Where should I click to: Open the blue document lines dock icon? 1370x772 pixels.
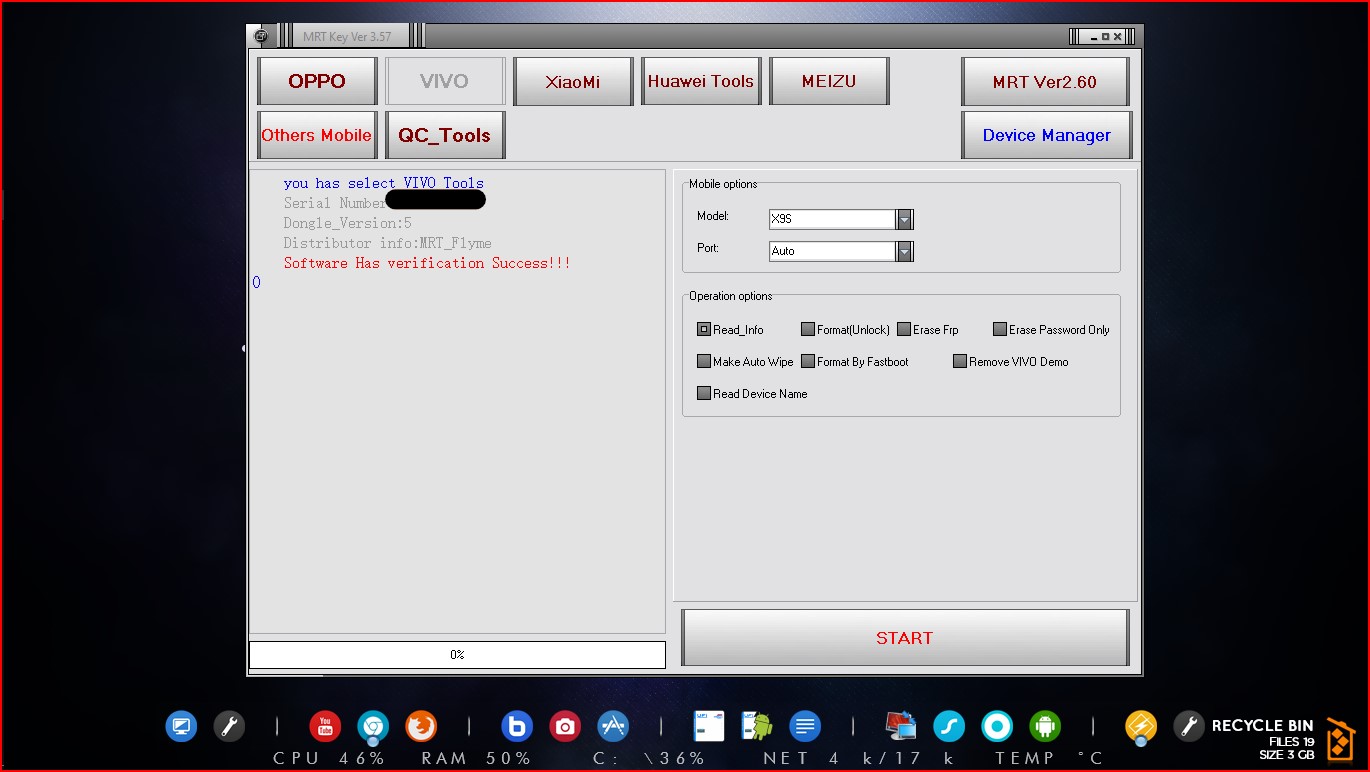[805, 726]
